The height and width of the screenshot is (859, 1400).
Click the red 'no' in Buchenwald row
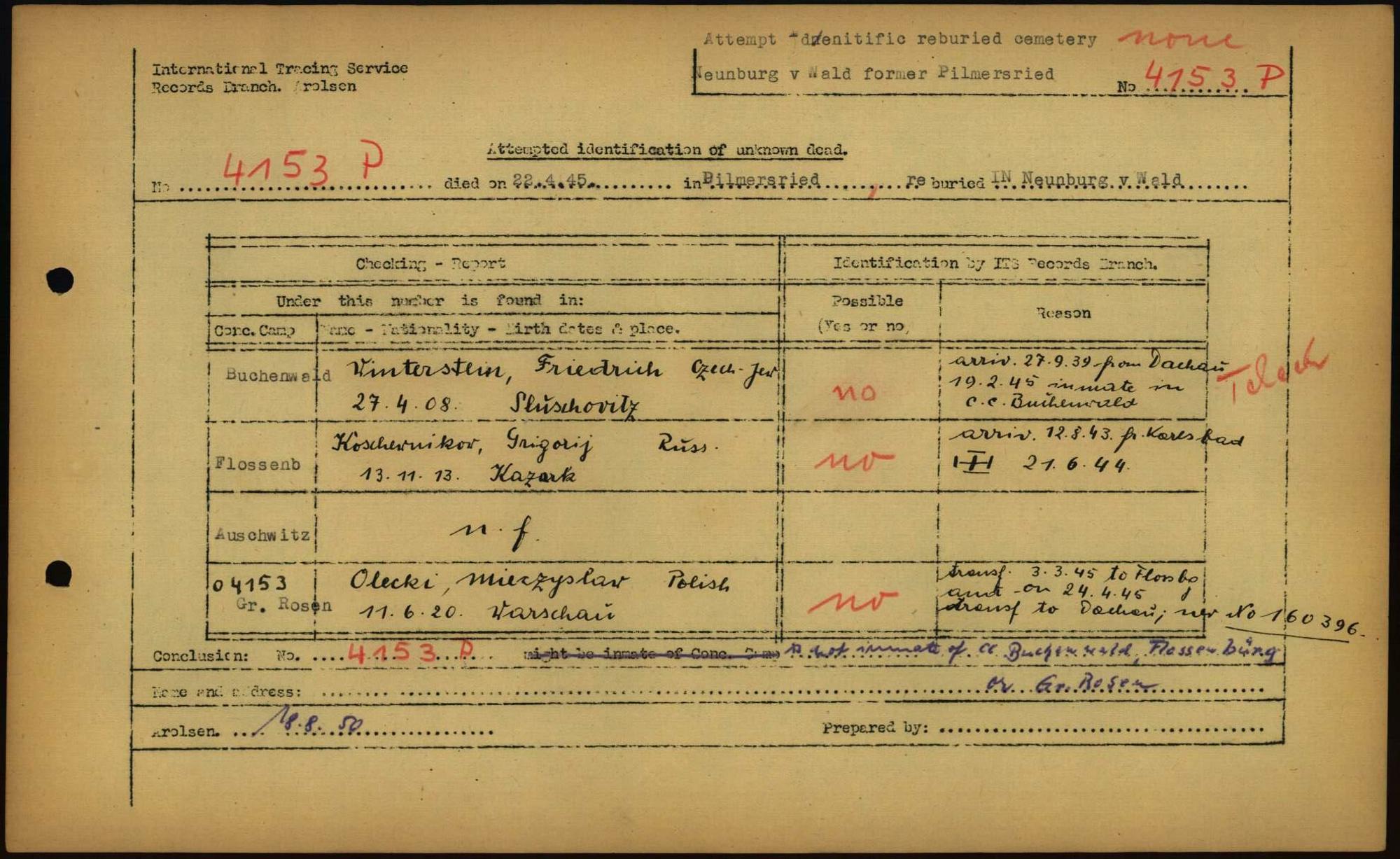854,391
